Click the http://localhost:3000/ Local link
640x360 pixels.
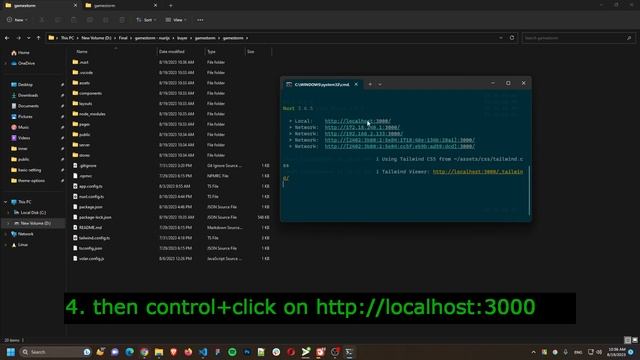tap(358, 121)
